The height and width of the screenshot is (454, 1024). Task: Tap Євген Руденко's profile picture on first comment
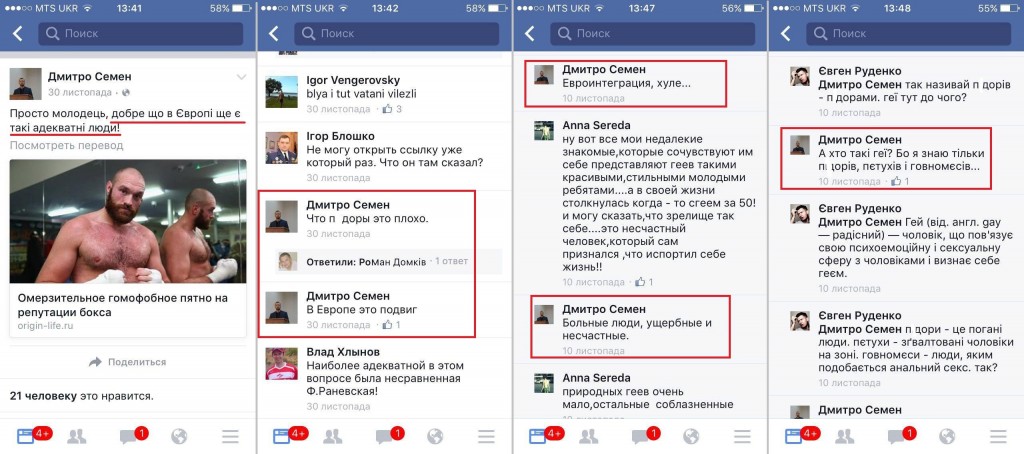799,78
